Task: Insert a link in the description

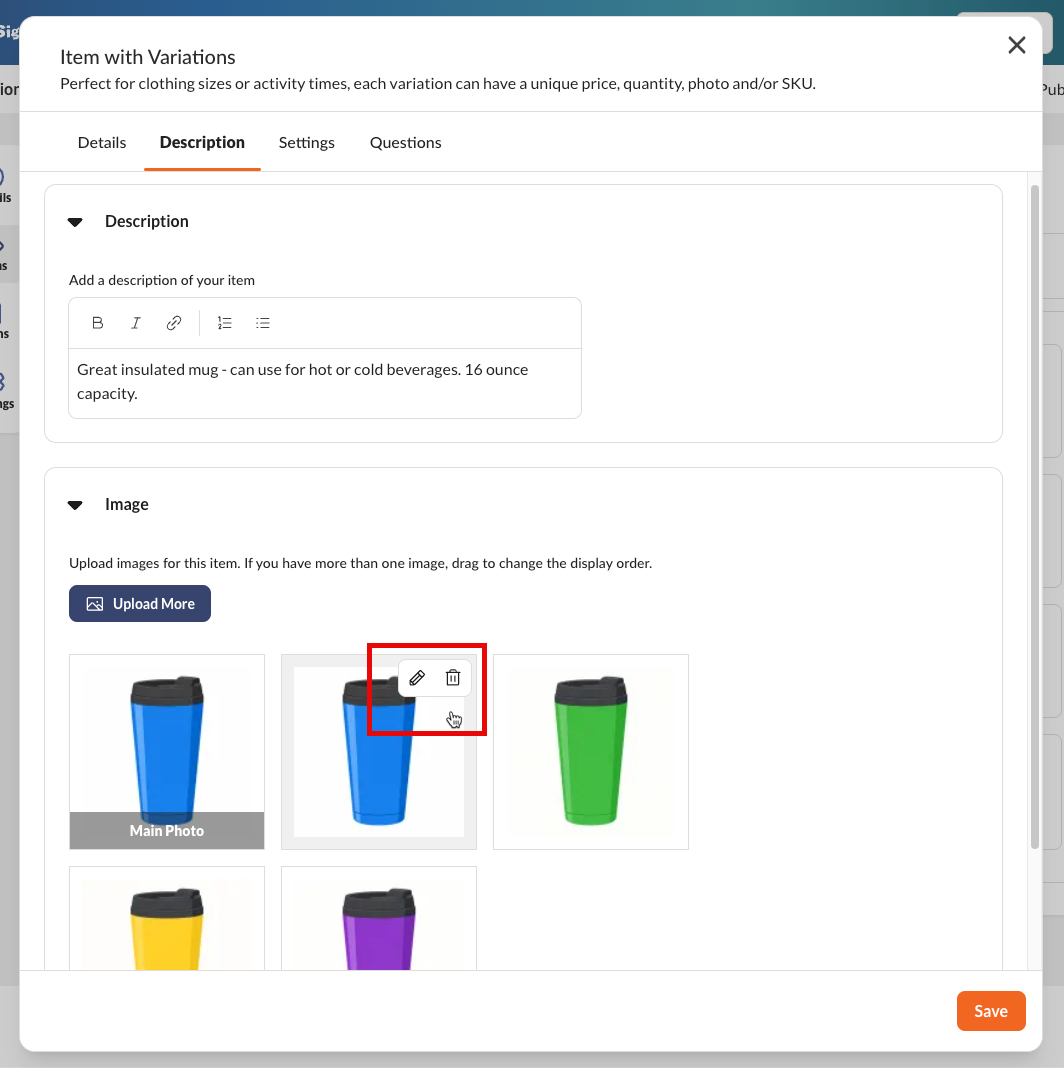Action: pyautogui.click(x=174, y=323)
